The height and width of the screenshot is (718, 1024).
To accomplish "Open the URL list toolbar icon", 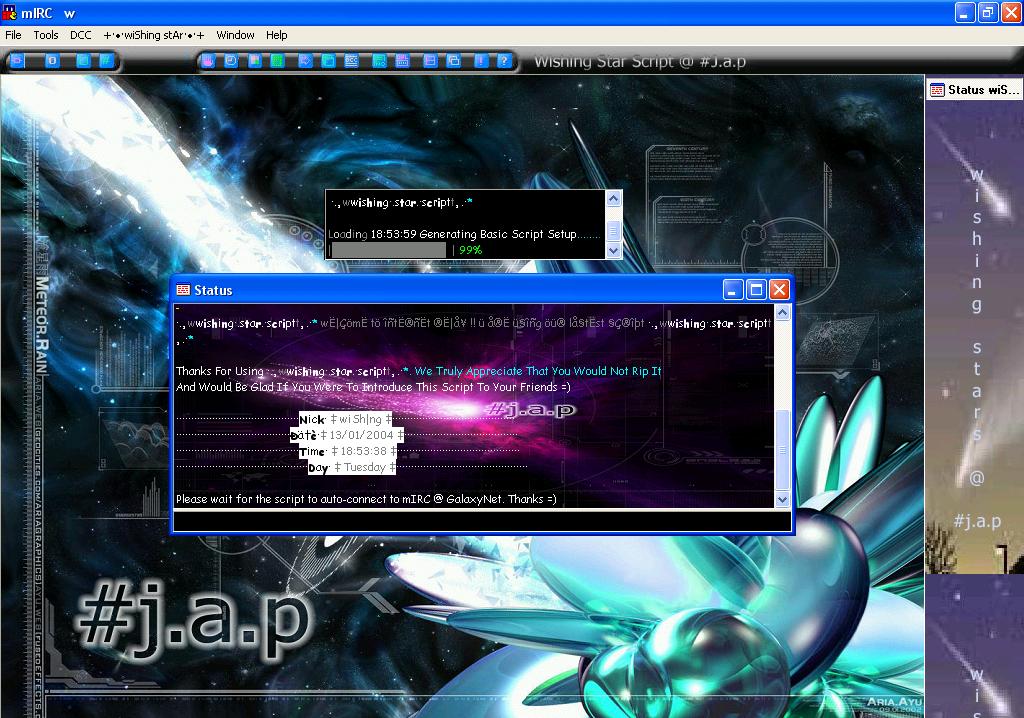I will click(402, 61).
